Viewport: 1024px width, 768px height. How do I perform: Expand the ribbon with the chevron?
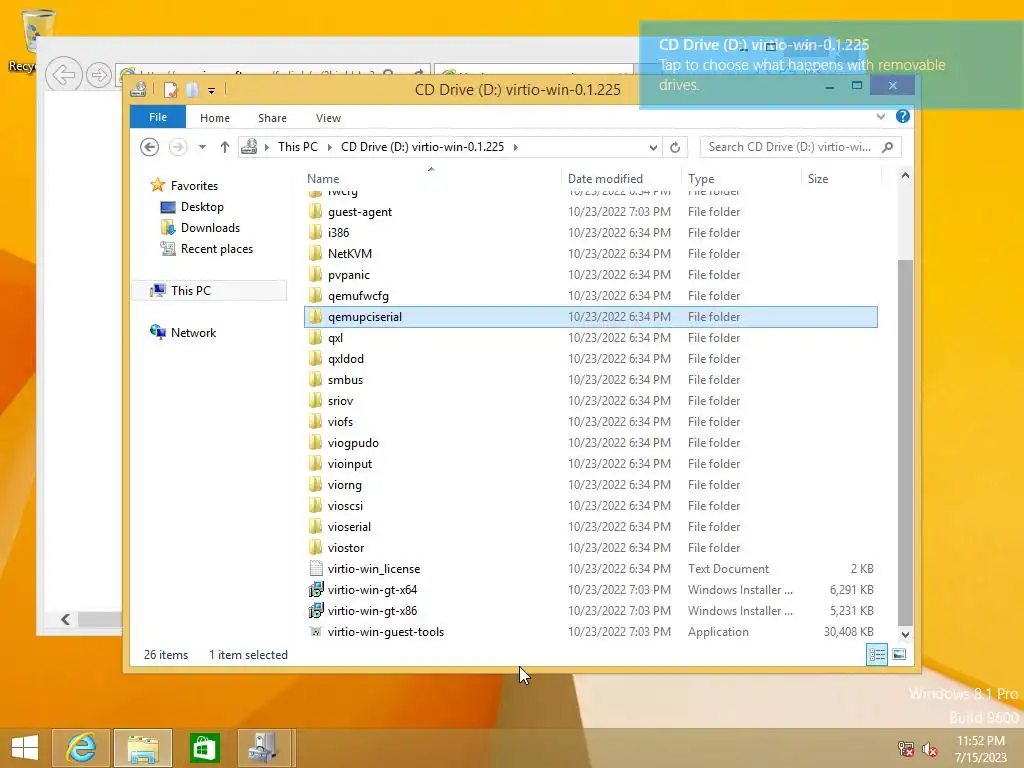880,117
